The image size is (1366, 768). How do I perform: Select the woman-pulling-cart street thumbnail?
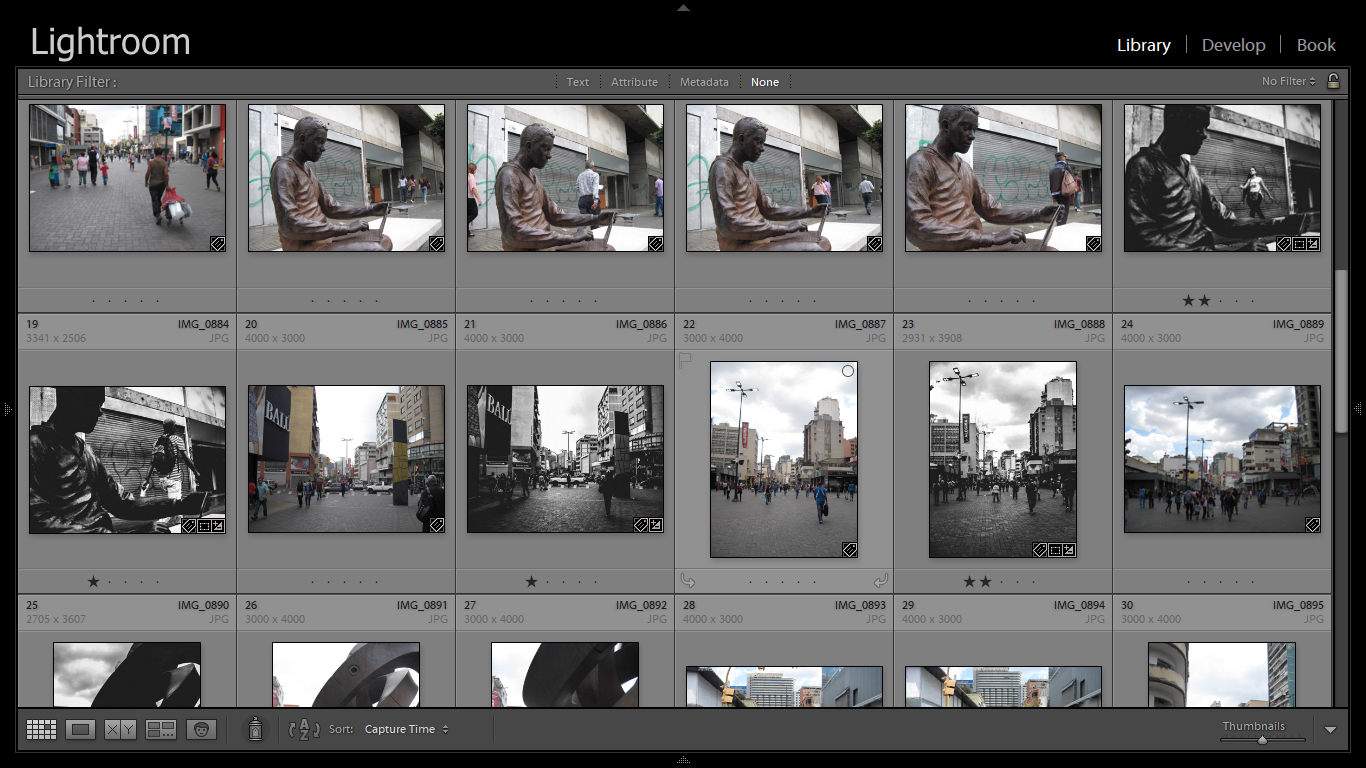click(127, 178)
